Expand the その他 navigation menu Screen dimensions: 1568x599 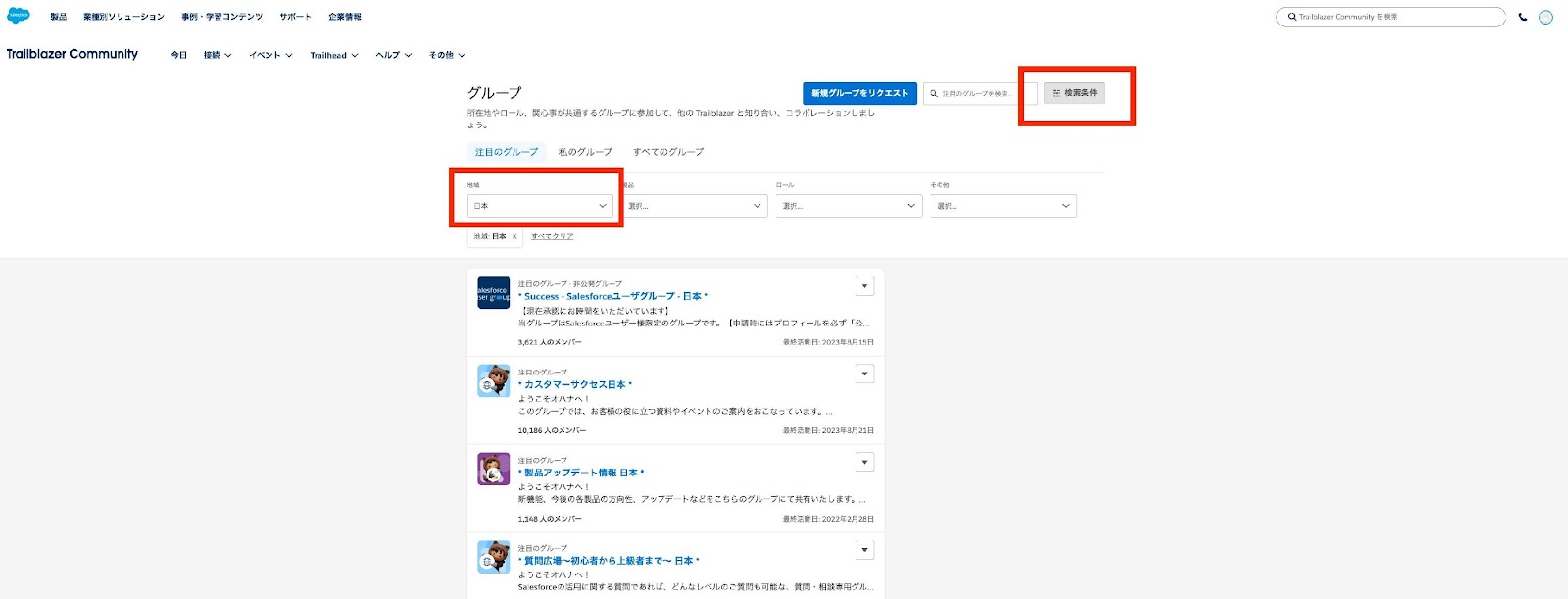pos(447,55)
